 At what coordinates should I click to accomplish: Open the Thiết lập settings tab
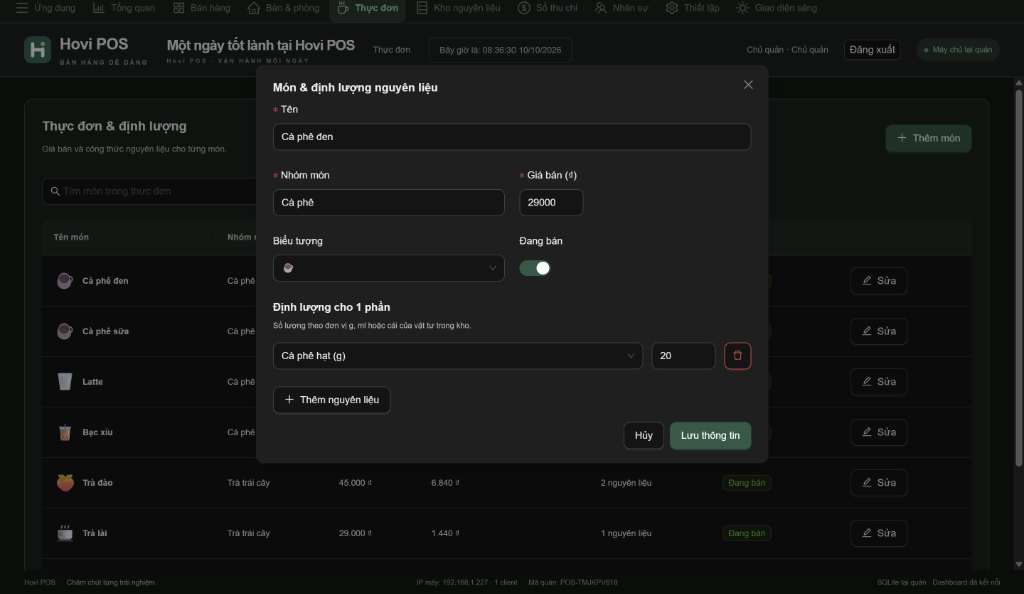pyautogui.click(x=692, y=8)
